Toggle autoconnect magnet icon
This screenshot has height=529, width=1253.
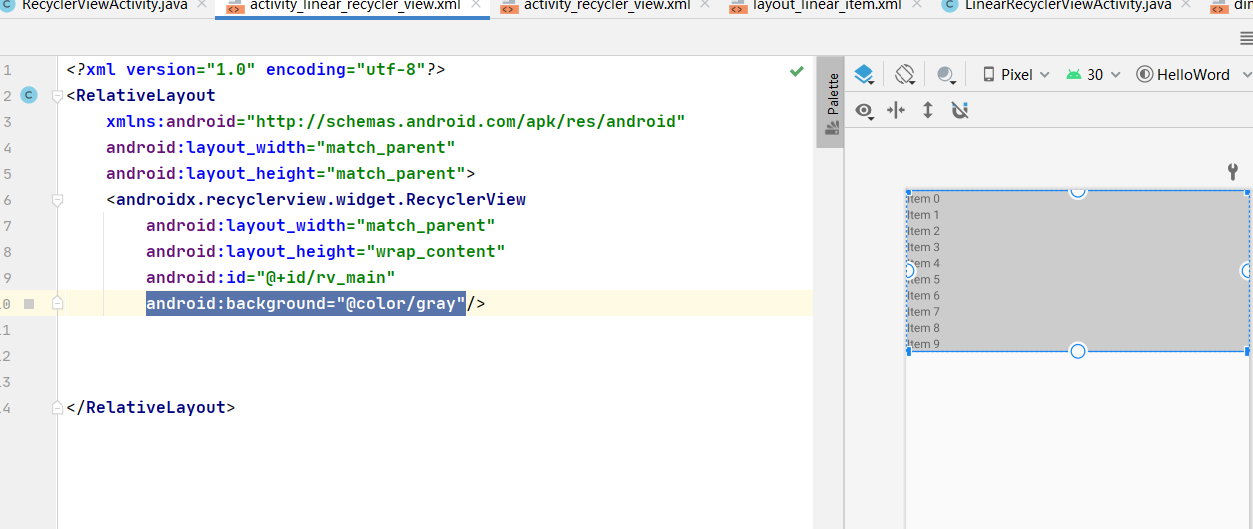coord(960,110)
